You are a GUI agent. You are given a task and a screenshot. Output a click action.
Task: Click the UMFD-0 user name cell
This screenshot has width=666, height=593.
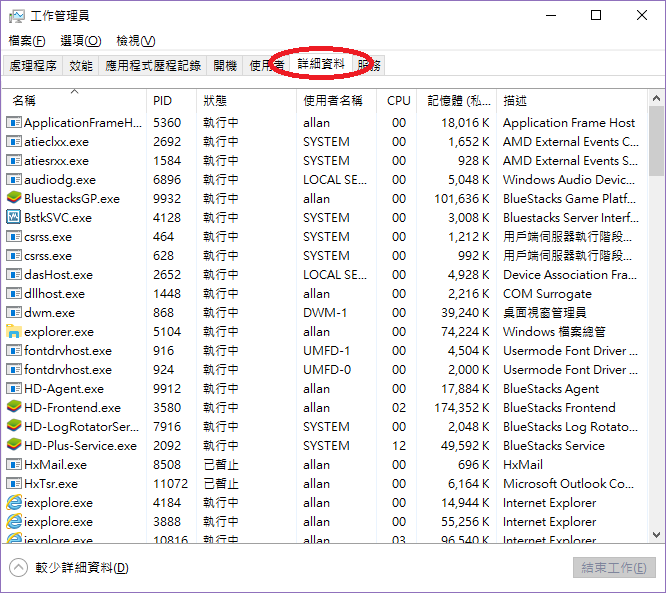(x=327, y=370)
